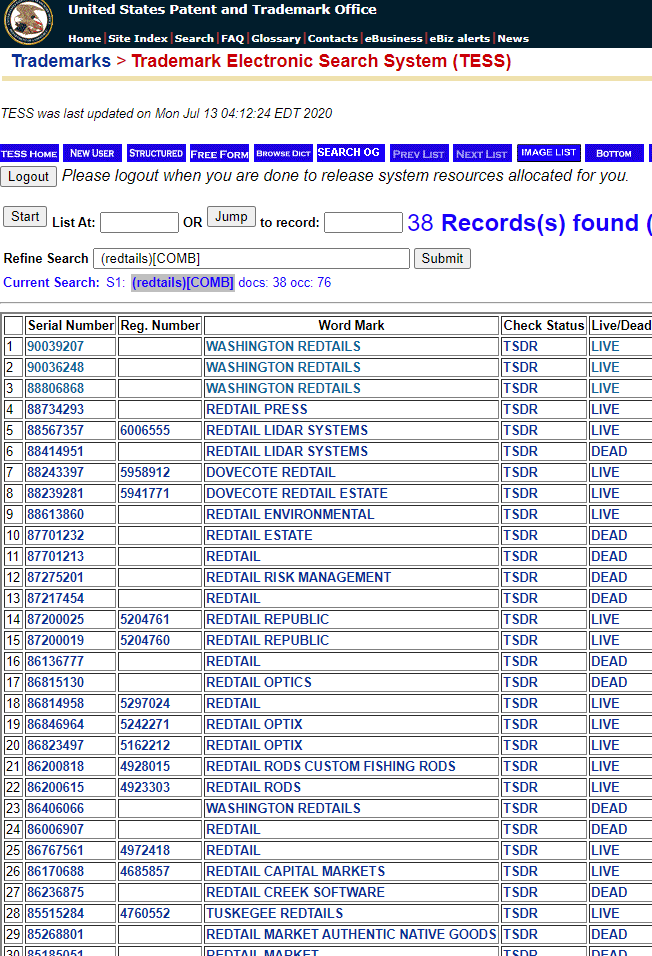Image resolution: width=652 pixels, height=956 pixels.
Task: Open the Search link in top navigation
Action: (194, 38)
